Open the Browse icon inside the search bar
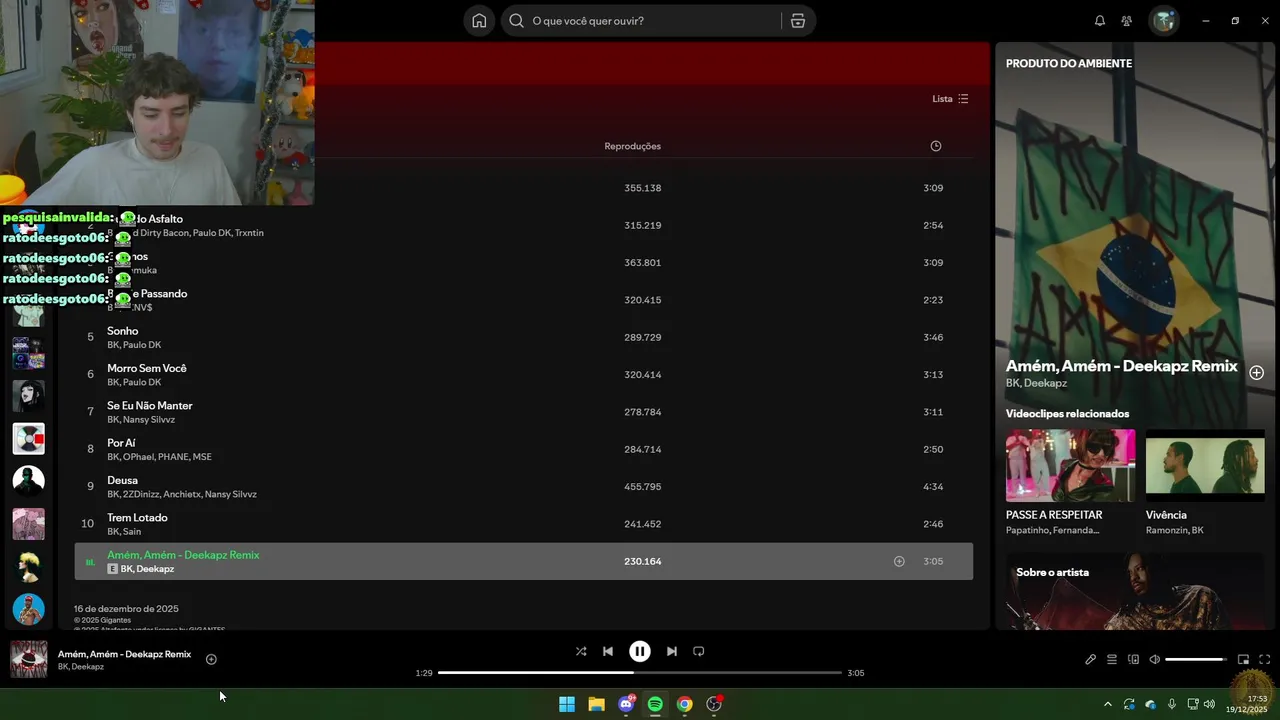 [x=798, y=21]
